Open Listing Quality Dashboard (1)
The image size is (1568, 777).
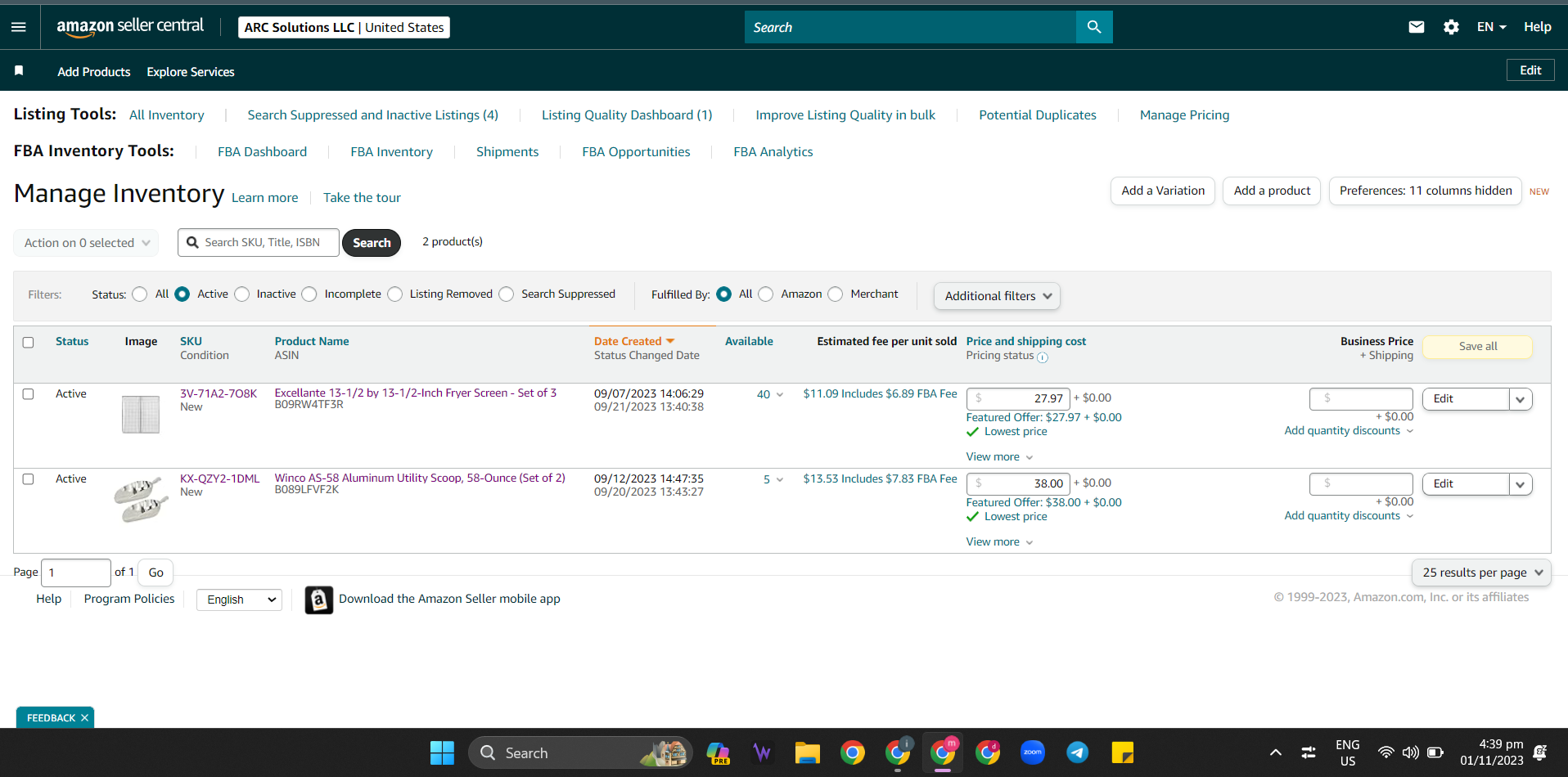[x=627, y=115]
